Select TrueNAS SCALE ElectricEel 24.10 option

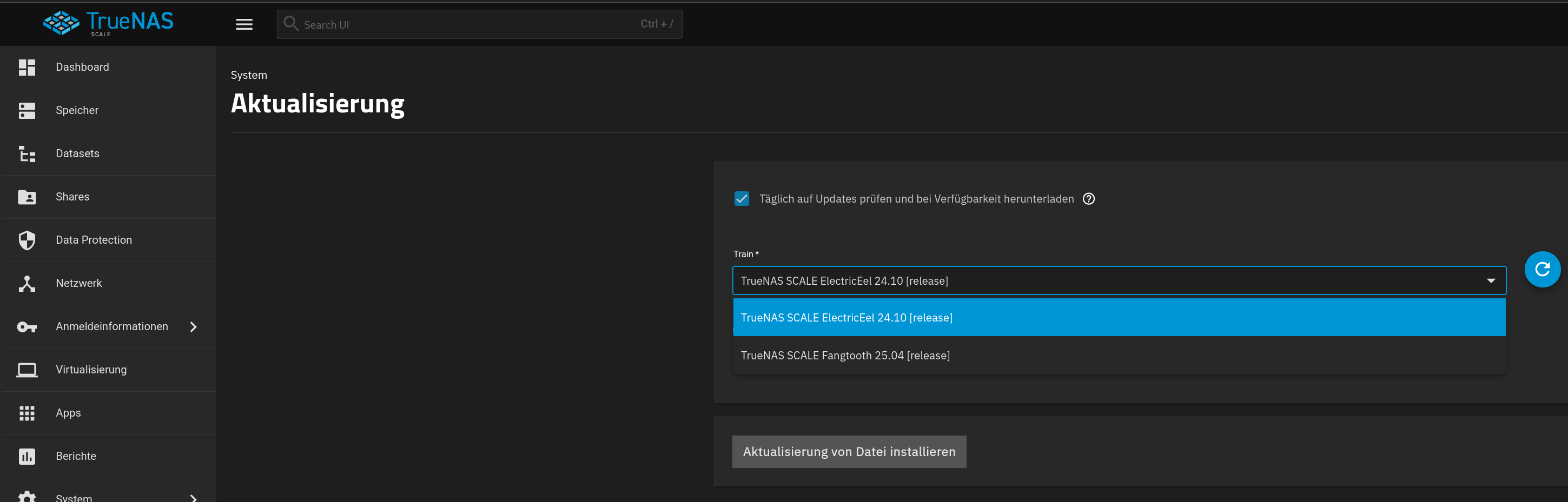1119,318
